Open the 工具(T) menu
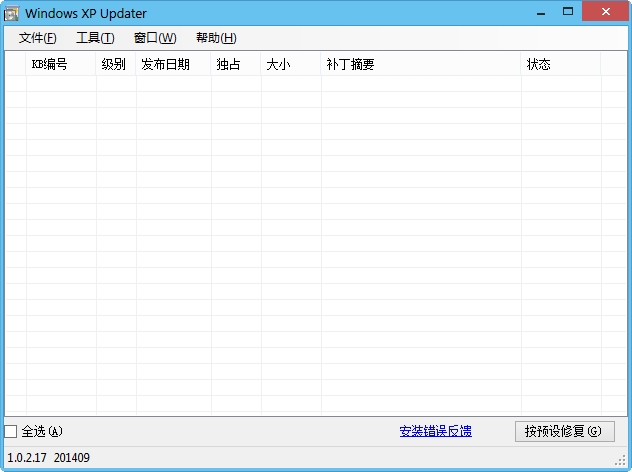The image size is (632, 472). (96, 38)
